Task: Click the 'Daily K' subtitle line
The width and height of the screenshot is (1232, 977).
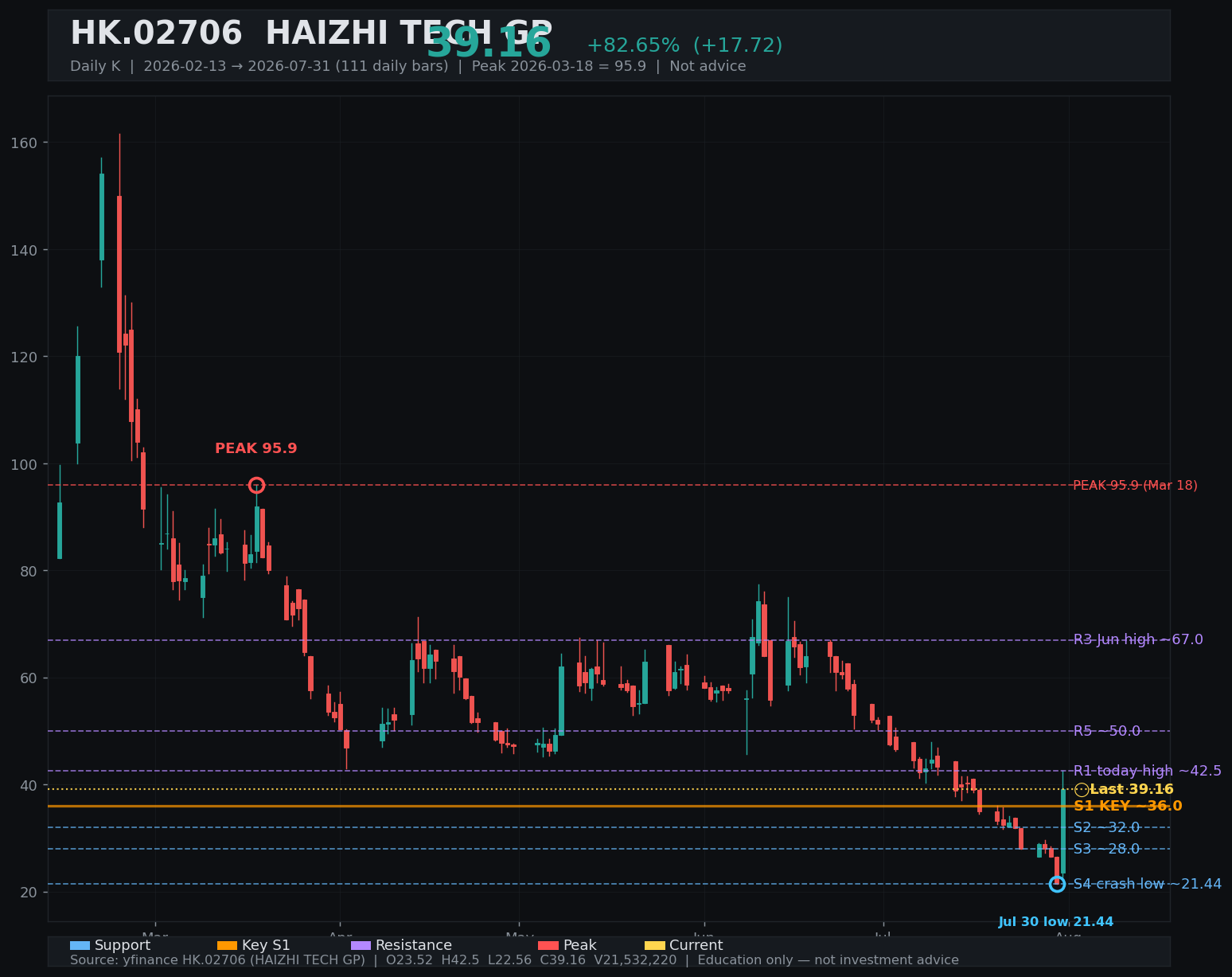Action: click(408, 66)
